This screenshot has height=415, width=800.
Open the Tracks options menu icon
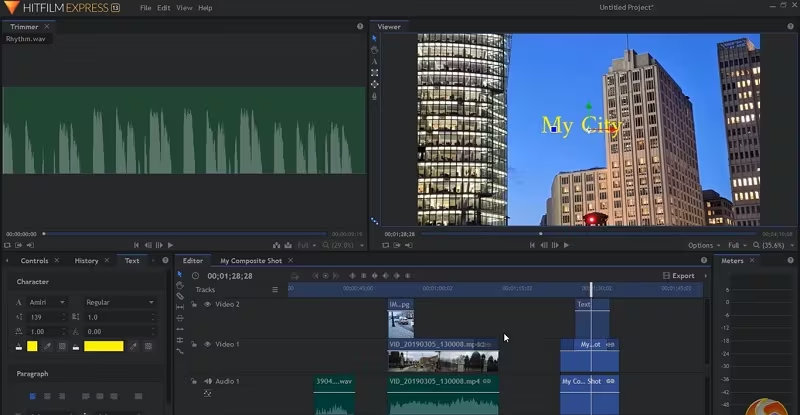[x=275, y=289]
